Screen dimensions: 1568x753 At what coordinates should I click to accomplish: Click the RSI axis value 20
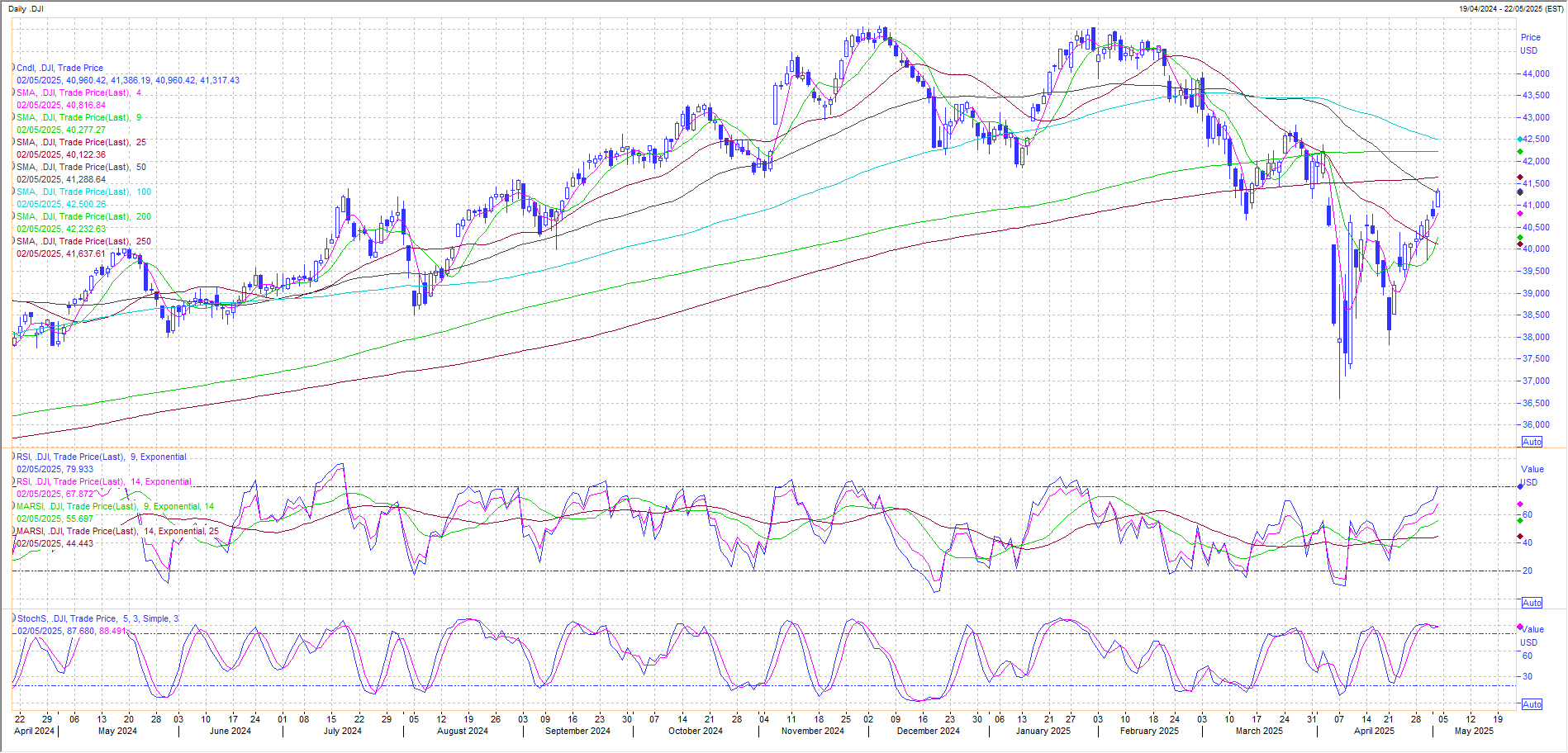[x=1528, y=571]
